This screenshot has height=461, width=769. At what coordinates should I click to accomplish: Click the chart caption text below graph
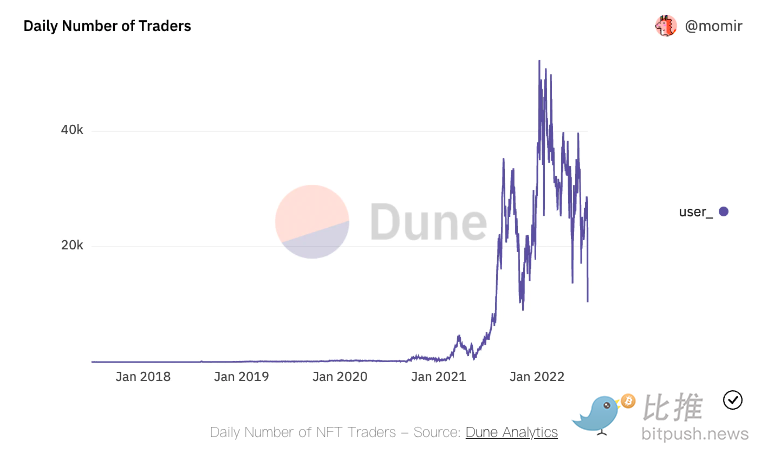point(335,432)
